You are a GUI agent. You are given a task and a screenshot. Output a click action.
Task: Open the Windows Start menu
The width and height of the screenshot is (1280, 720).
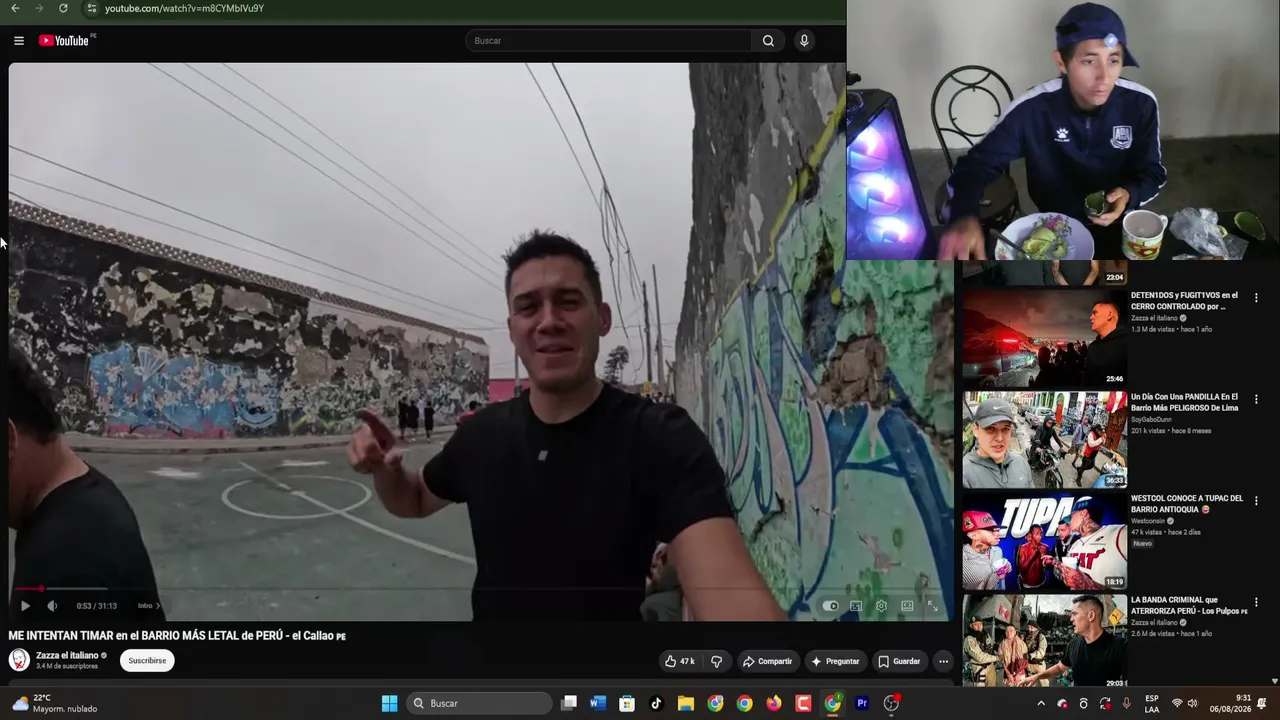[x=390, y=703]
